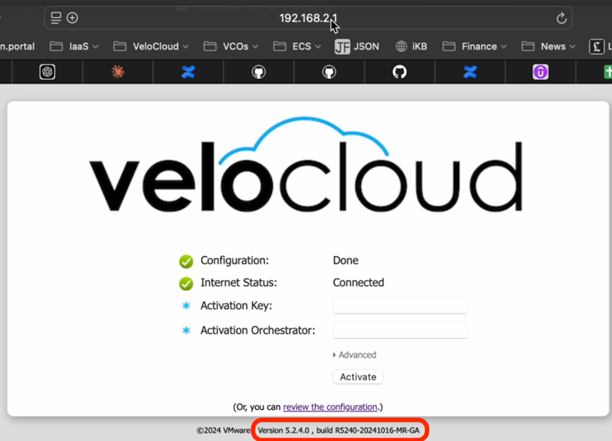Follow the 'review the configuration' link
This screenshot has height=441, width=612.
tap(330, 407)
